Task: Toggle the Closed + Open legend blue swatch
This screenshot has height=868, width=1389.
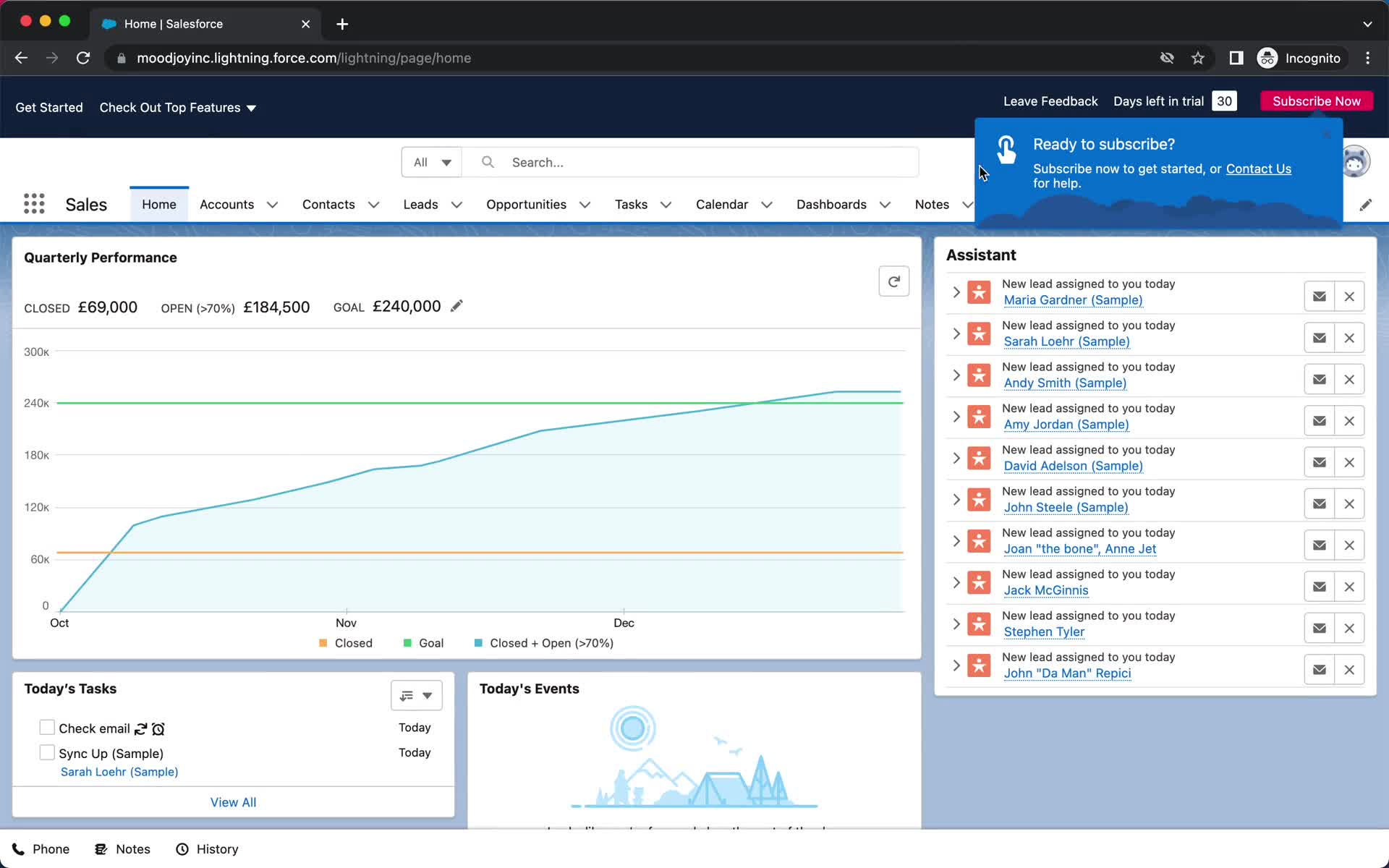Action: pos(478,643)
